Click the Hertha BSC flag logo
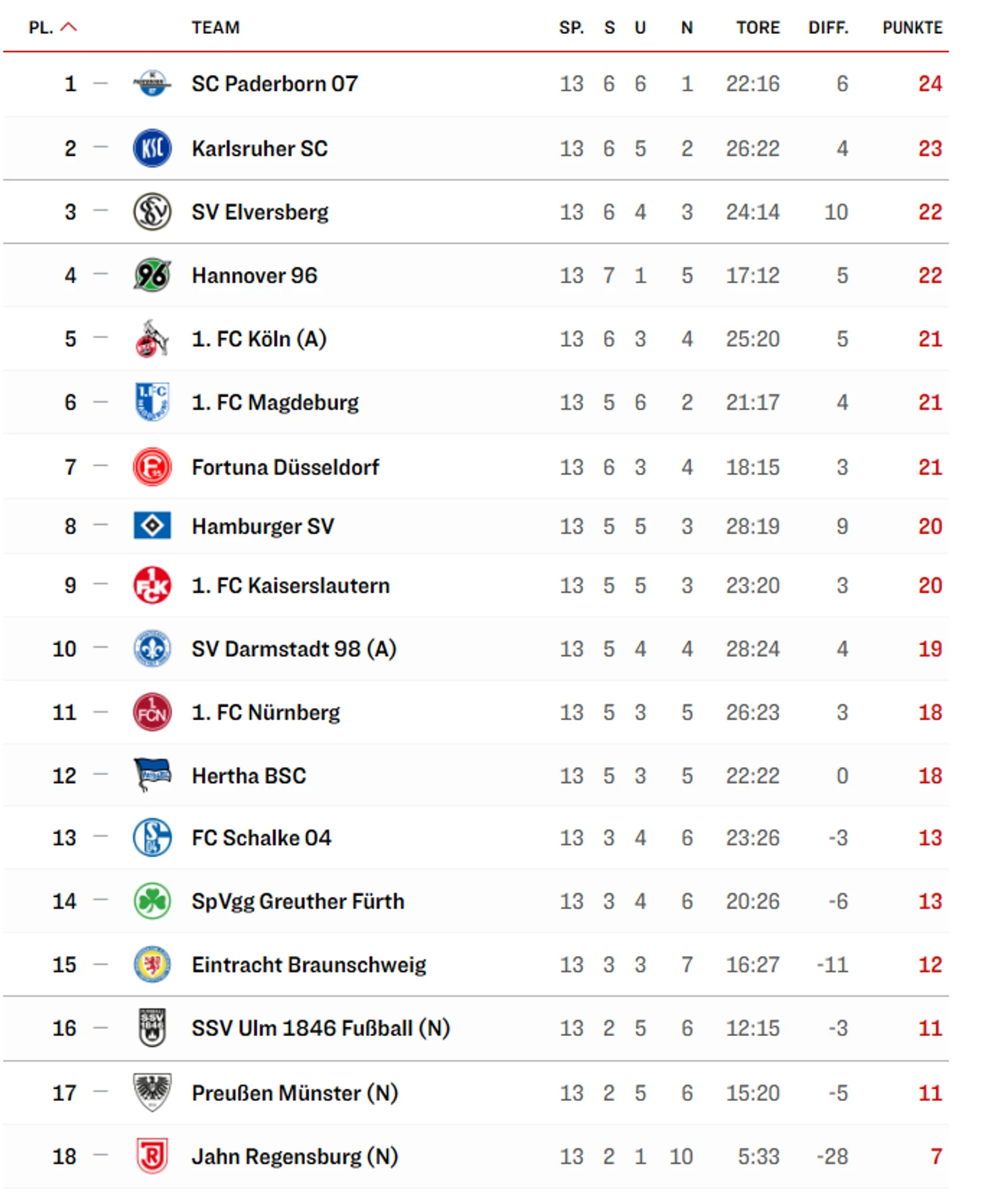The height and width of the screenshot is (1204, 989). click(x=152, y=774)
